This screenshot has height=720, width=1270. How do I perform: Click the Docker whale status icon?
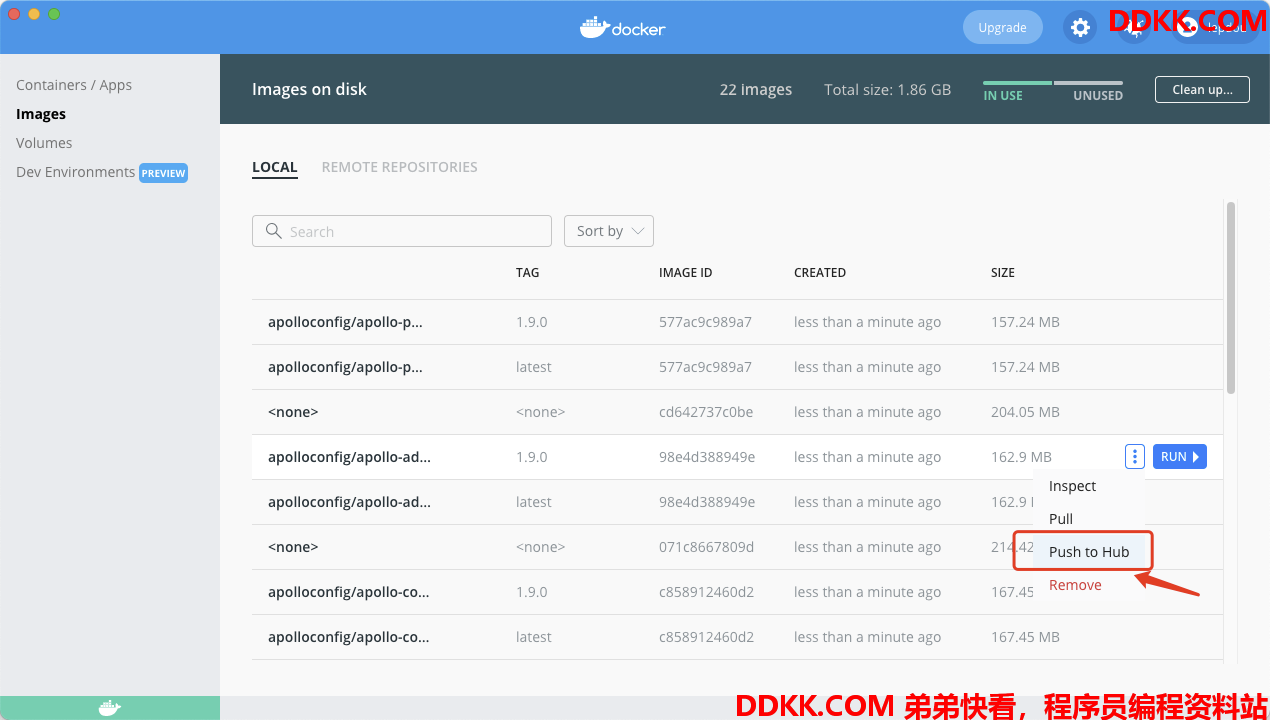(x=110, y=708)
